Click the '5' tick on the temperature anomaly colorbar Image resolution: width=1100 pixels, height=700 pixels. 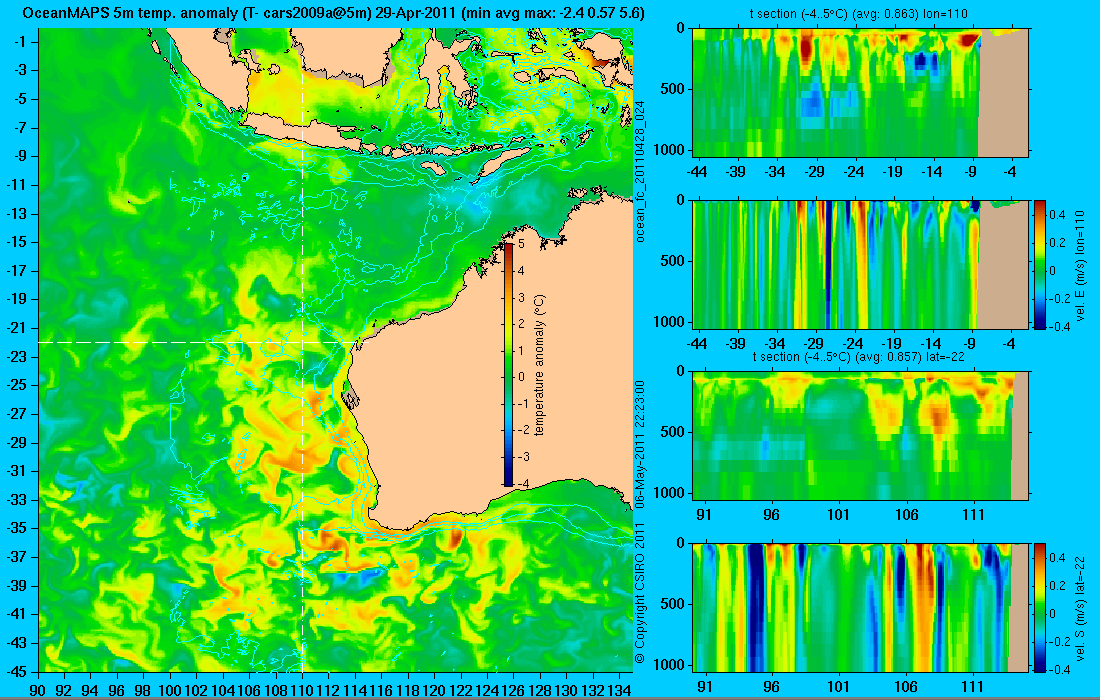pyautogui.click(x=521, y=244)
